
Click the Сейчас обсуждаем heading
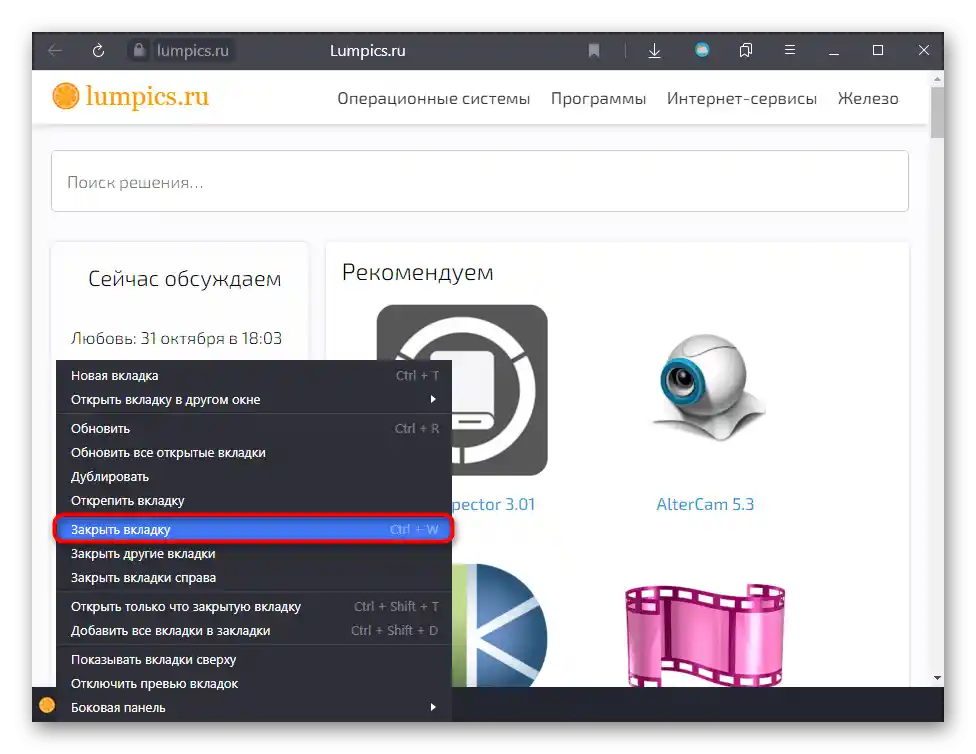[184, 278]
